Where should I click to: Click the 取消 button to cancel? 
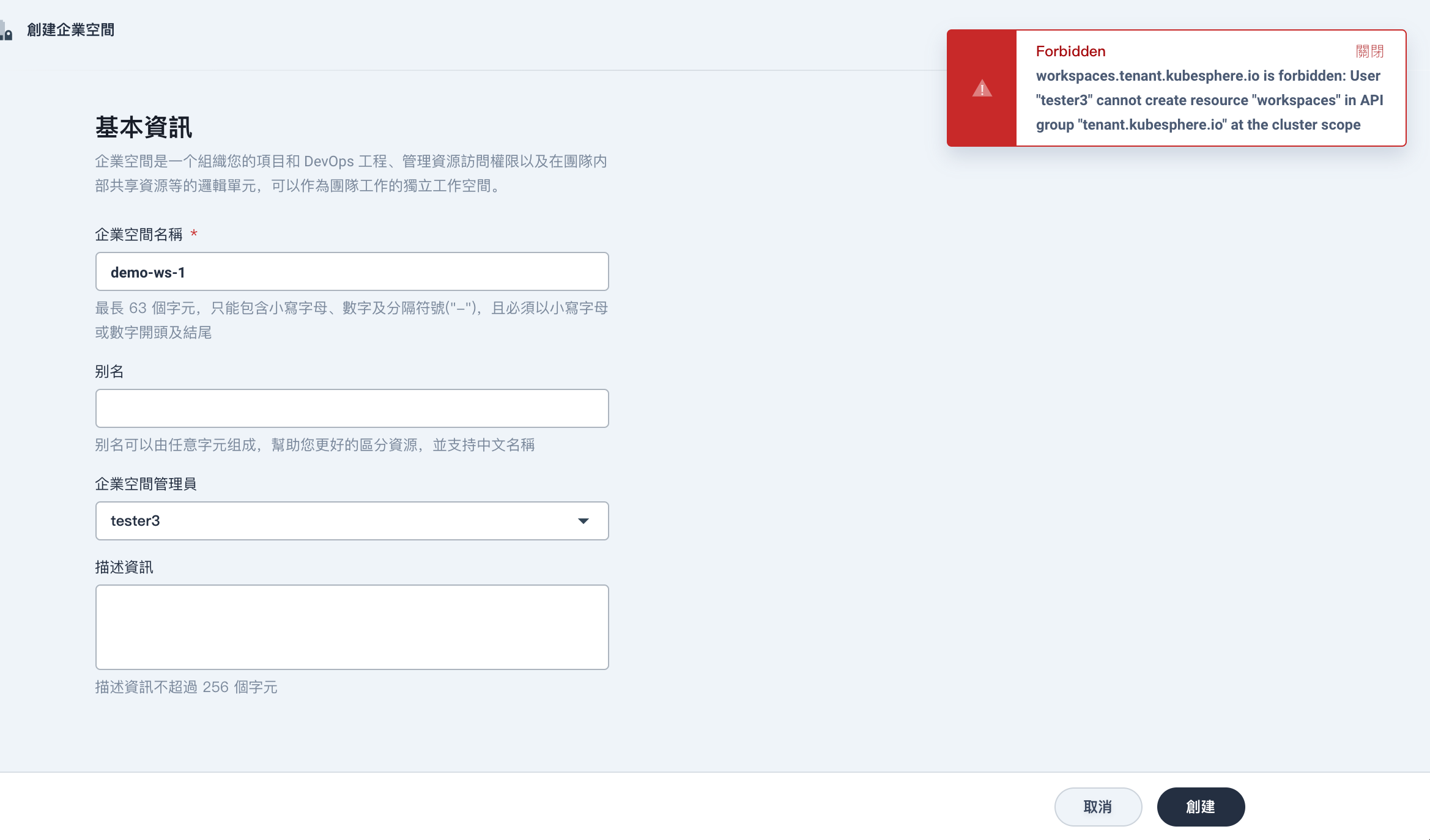(x=1098, y=806)
